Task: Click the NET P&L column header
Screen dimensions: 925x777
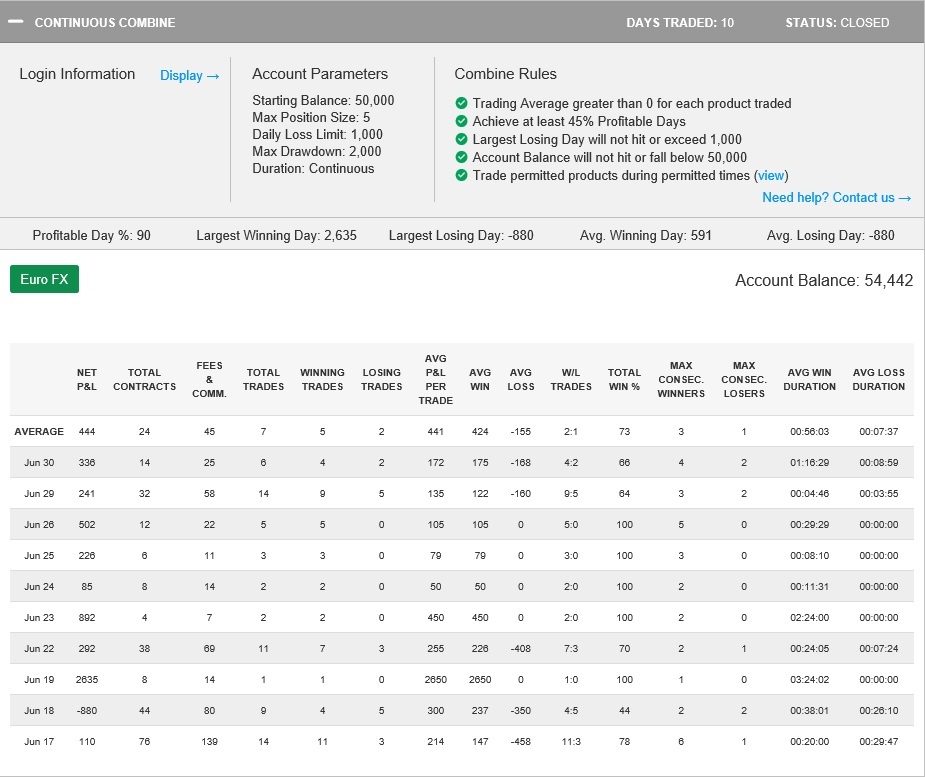Action: click(87, 380)
